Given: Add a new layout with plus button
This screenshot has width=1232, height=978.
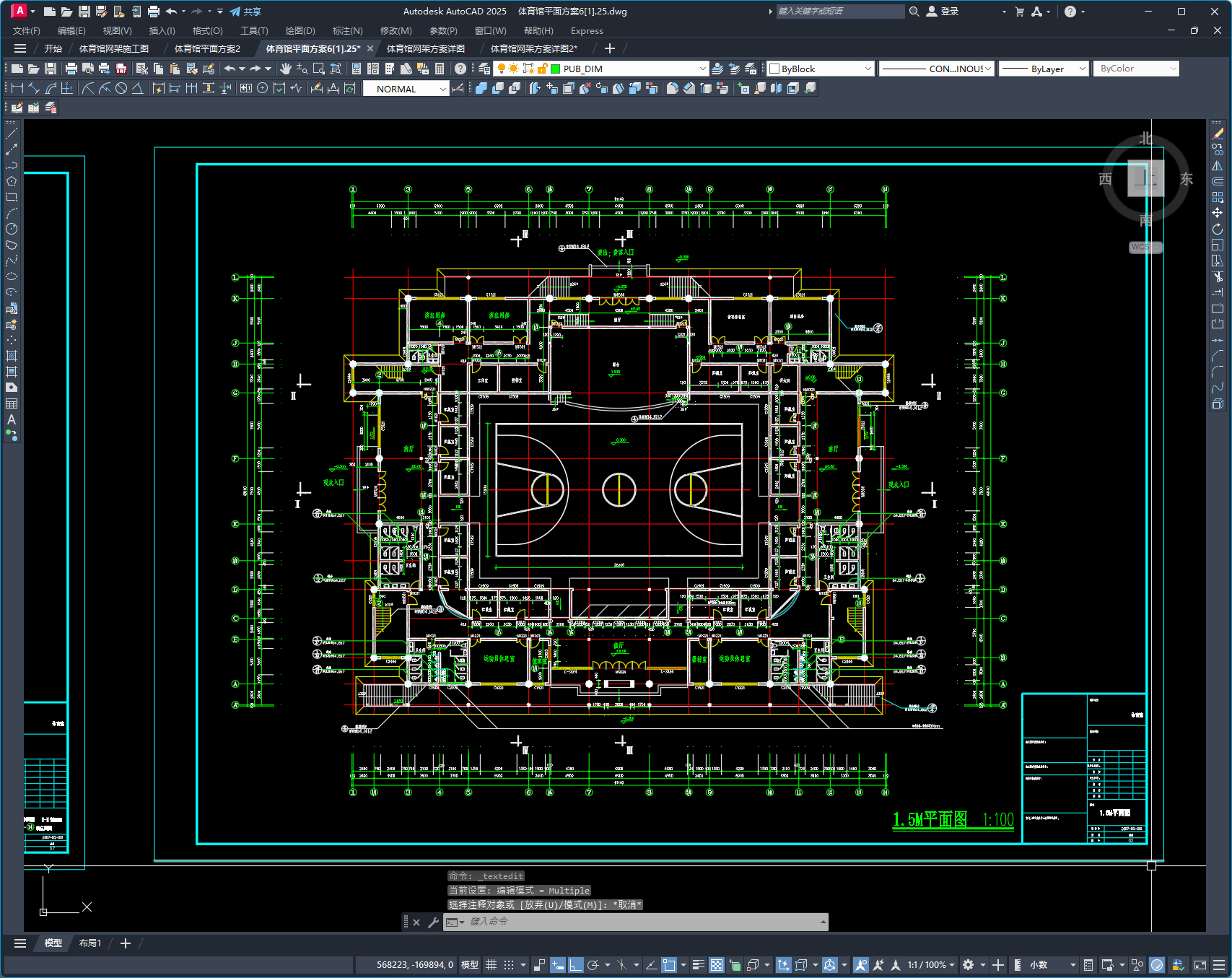Looking at the screenshot, I should pyautogui.click(x=126, y=943).
